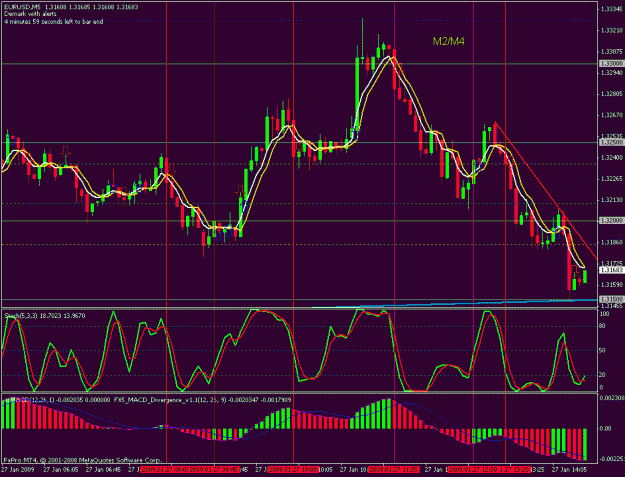
Task: Click the '27 Jan 06:05' time axis label
Action: point(61,470)
